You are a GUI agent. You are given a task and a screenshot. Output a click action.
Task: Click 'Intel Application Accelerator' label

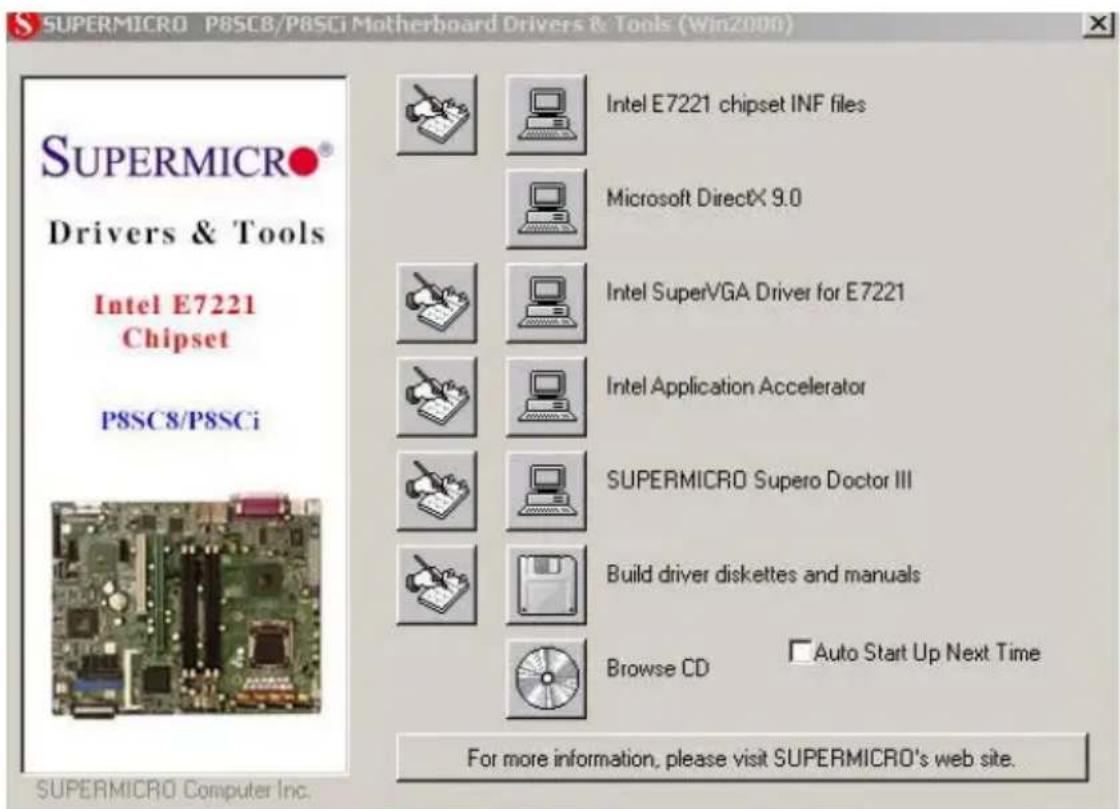pos(736,386)
